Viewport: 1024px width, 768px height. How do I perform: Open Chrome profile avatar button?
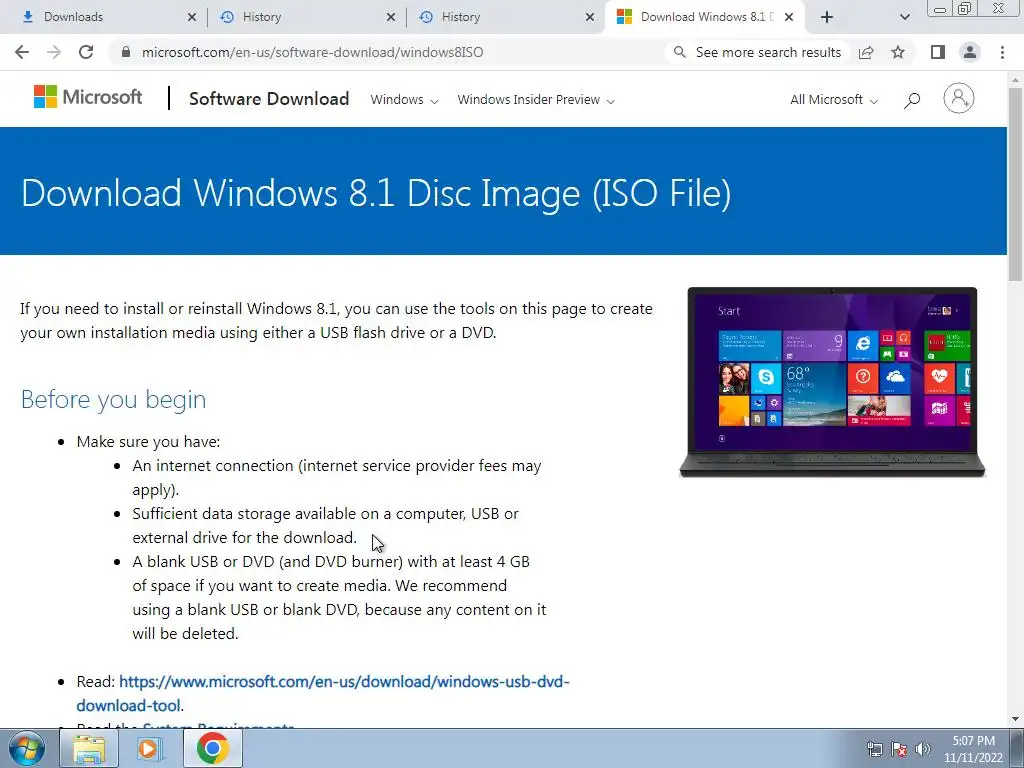970,52
